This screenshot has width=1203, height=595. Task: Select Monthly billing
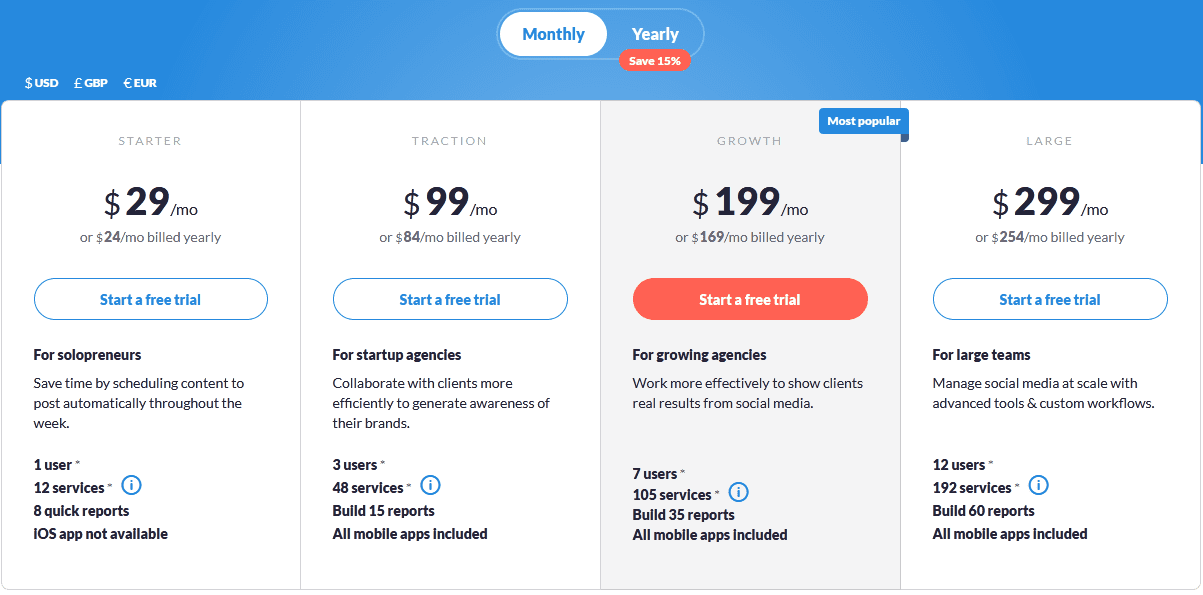[x=553, y=33]
